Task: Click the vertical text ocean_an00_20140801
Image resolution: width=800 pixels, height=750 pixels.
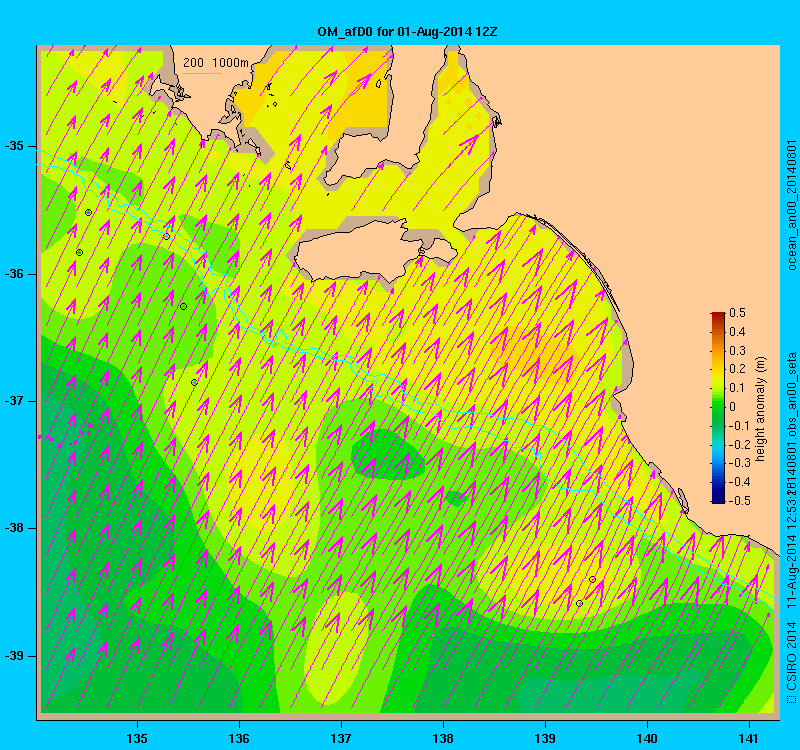Action: click(x=791, y=205)
